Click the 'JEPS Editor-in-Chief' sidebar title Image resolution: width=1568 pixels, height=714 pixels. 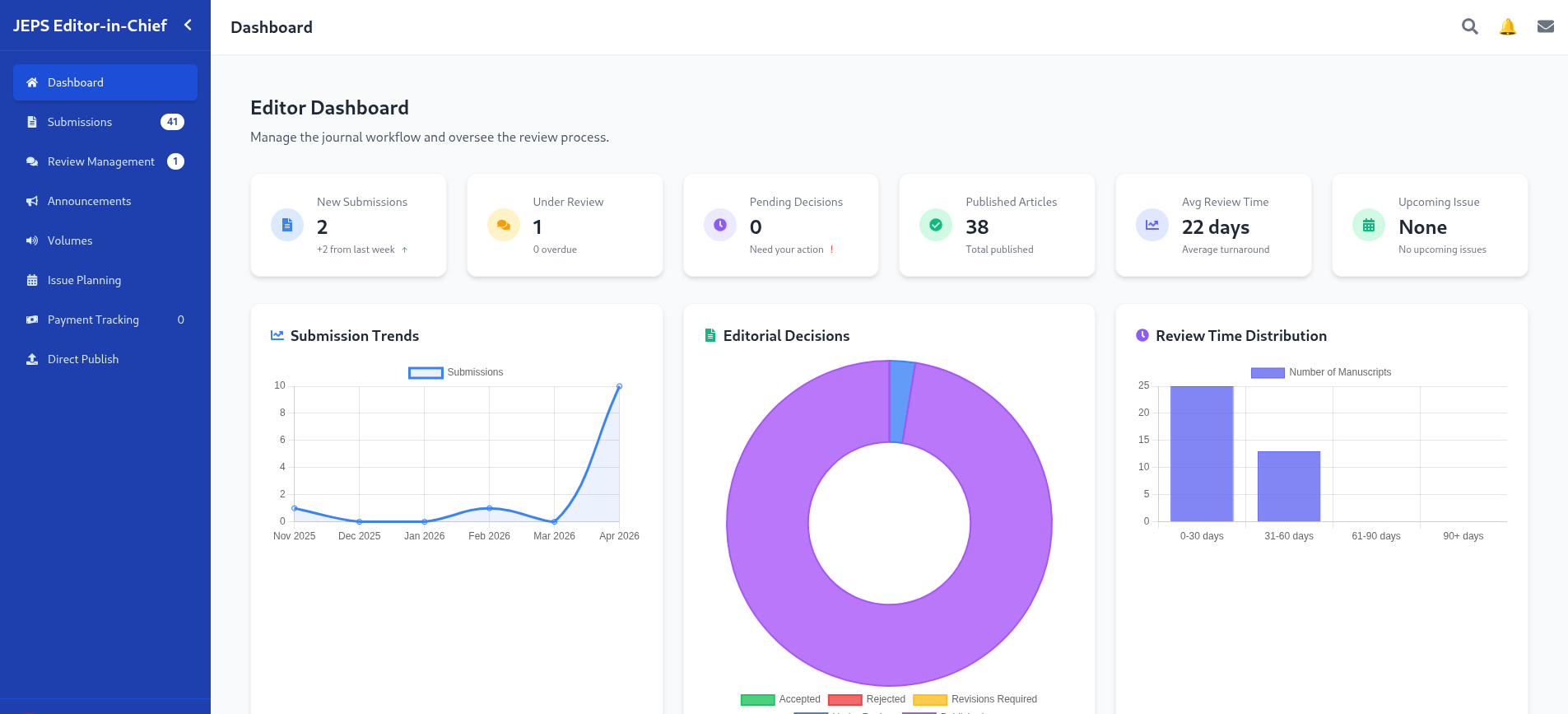(90, 26)
